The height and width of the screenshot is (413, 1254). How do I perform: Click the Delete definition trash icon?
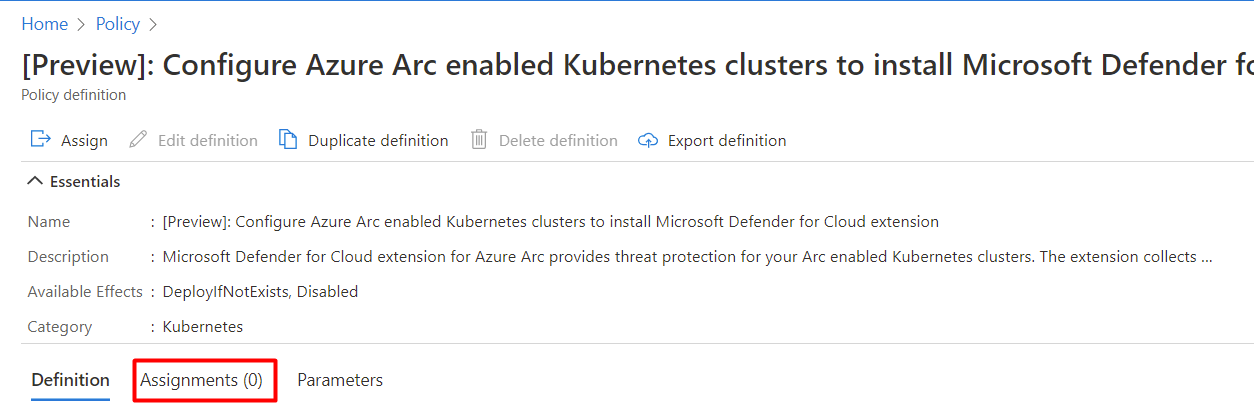click(479, 140)
